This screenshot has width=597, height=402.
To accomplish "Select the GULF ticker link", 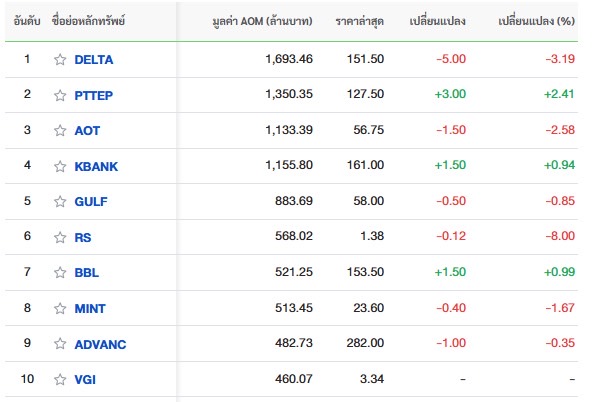I will (91, 201).
